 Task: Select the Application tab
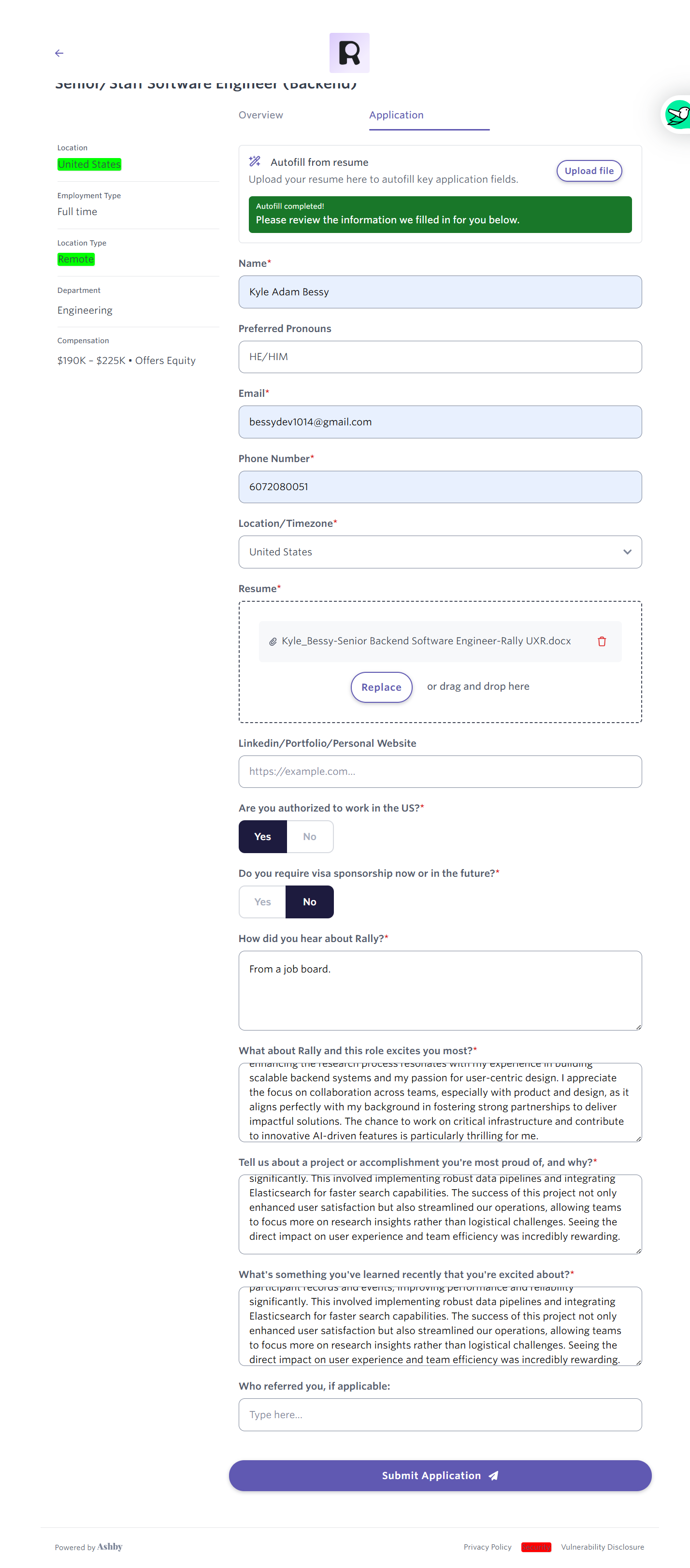[396, 115]
